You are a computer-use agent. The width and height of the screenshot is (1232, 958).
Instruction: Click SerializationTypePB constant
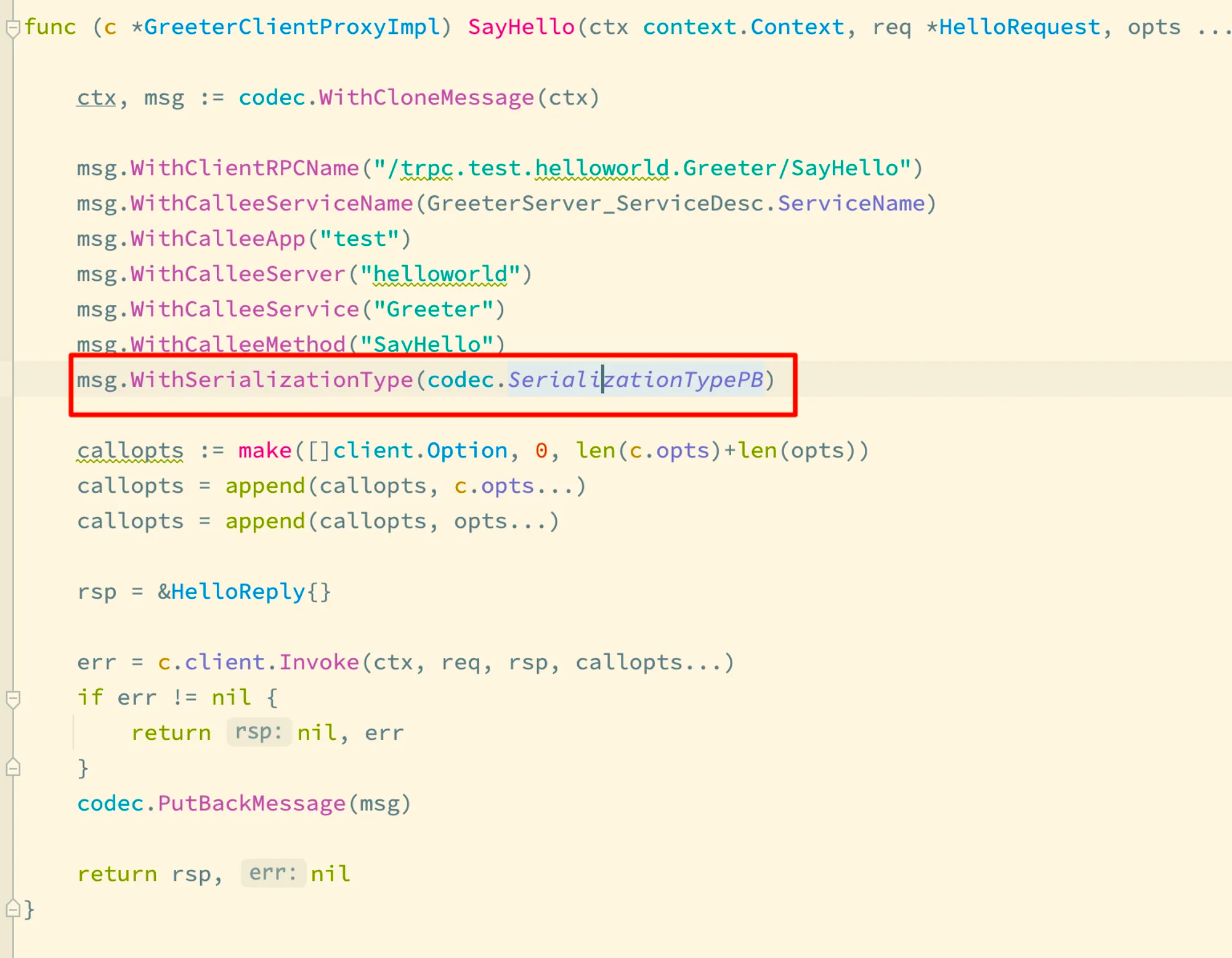pyautogui.click(x=635, y=380)
